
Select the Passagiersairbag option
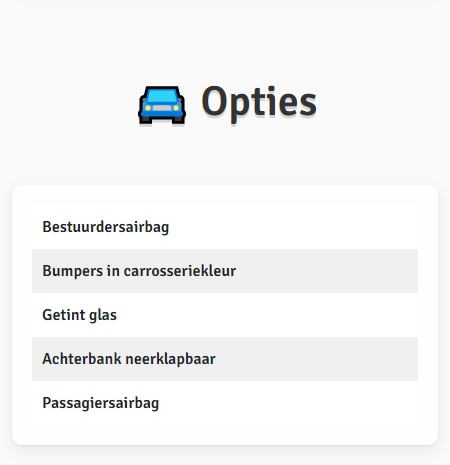[225, 403]
